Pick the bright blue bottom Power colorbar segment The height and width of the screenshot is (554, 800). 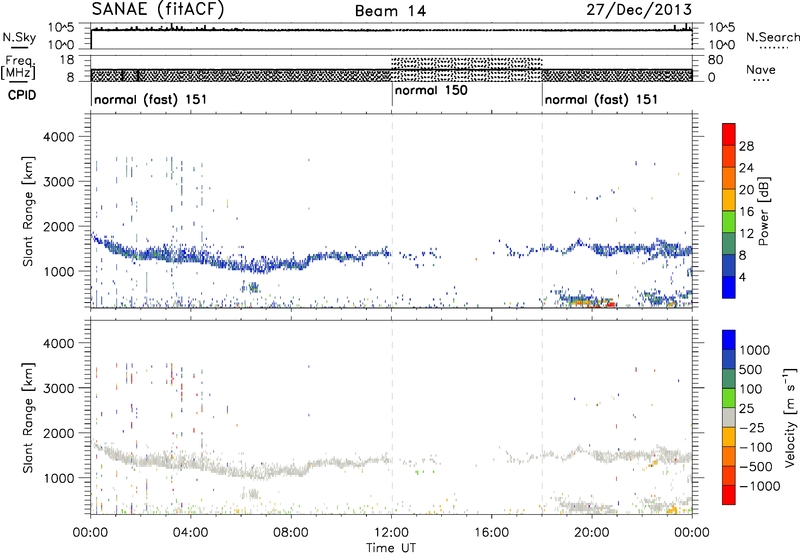pos(729,287)
